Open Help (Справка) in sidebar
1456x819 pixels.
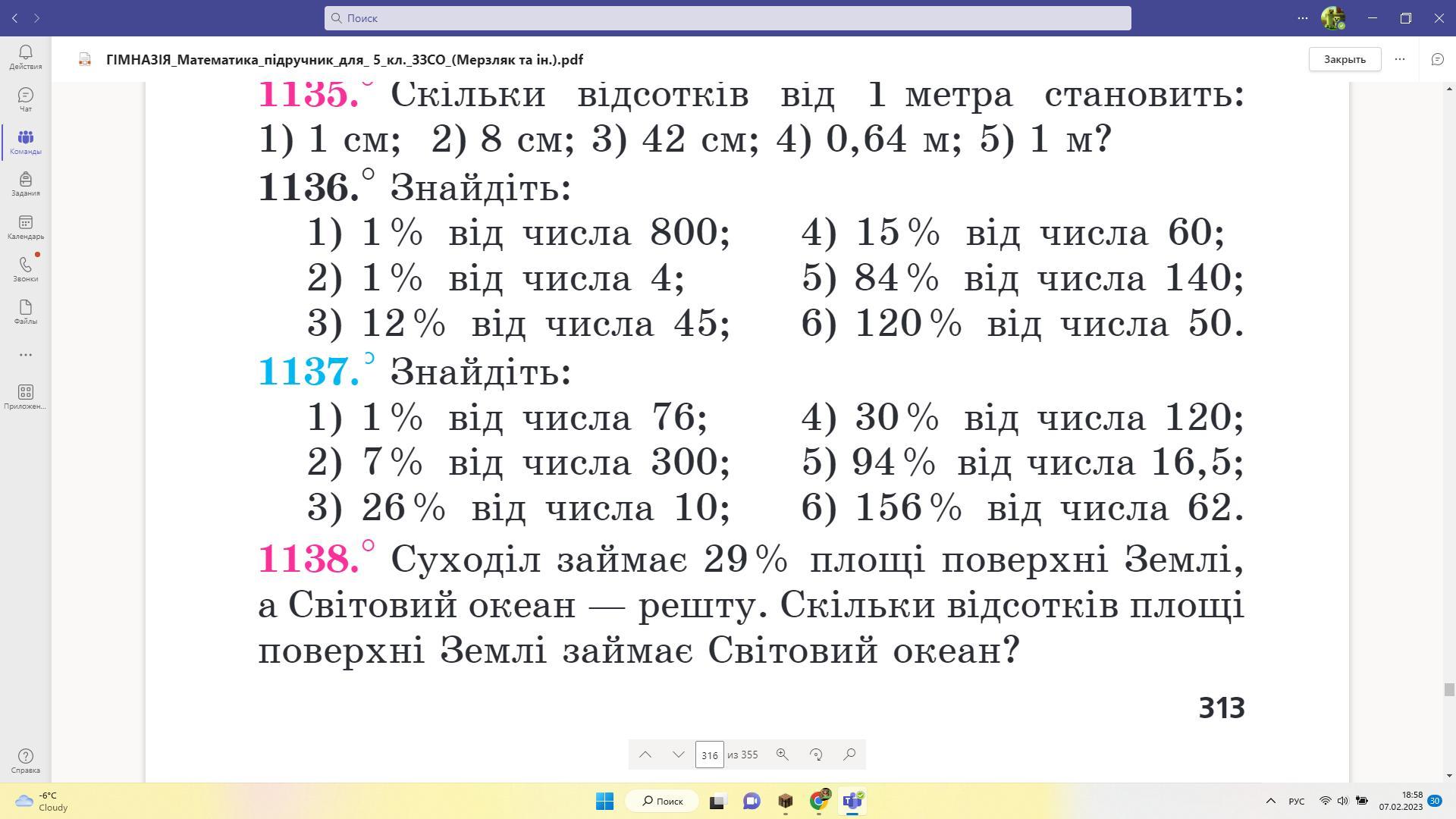25,761
